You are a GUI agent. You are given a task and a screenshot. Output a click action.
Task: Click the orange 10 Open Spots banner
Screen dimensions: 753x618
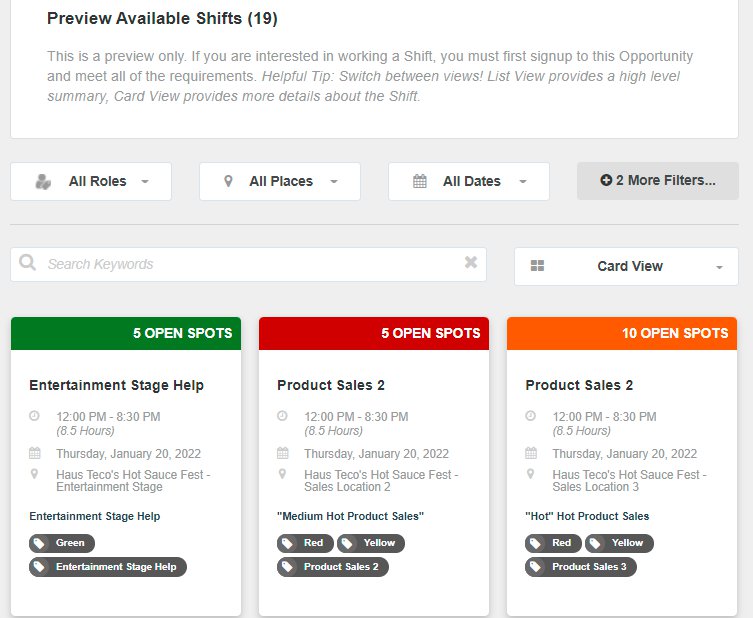[622, 333]
